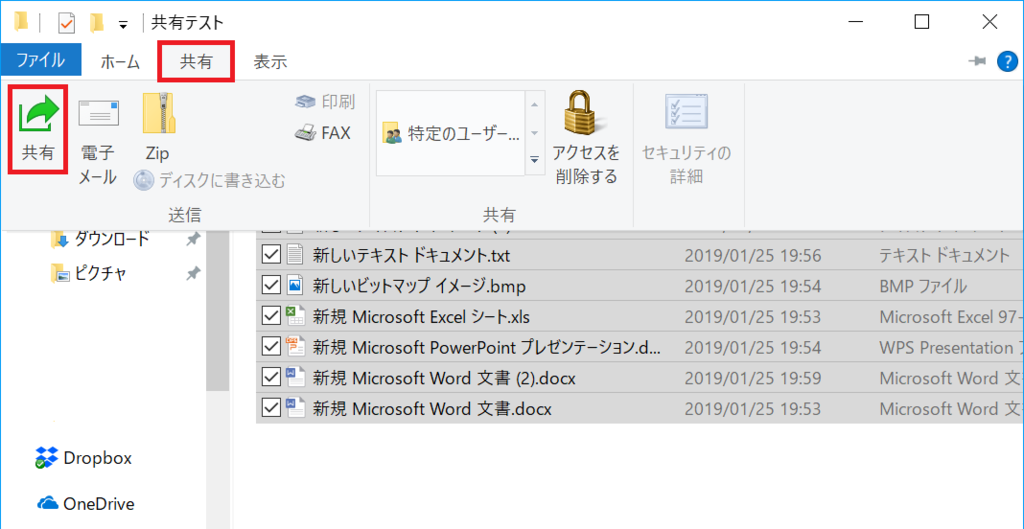
Task: Open Downloads folder in navigation pane
Action: 111,238
